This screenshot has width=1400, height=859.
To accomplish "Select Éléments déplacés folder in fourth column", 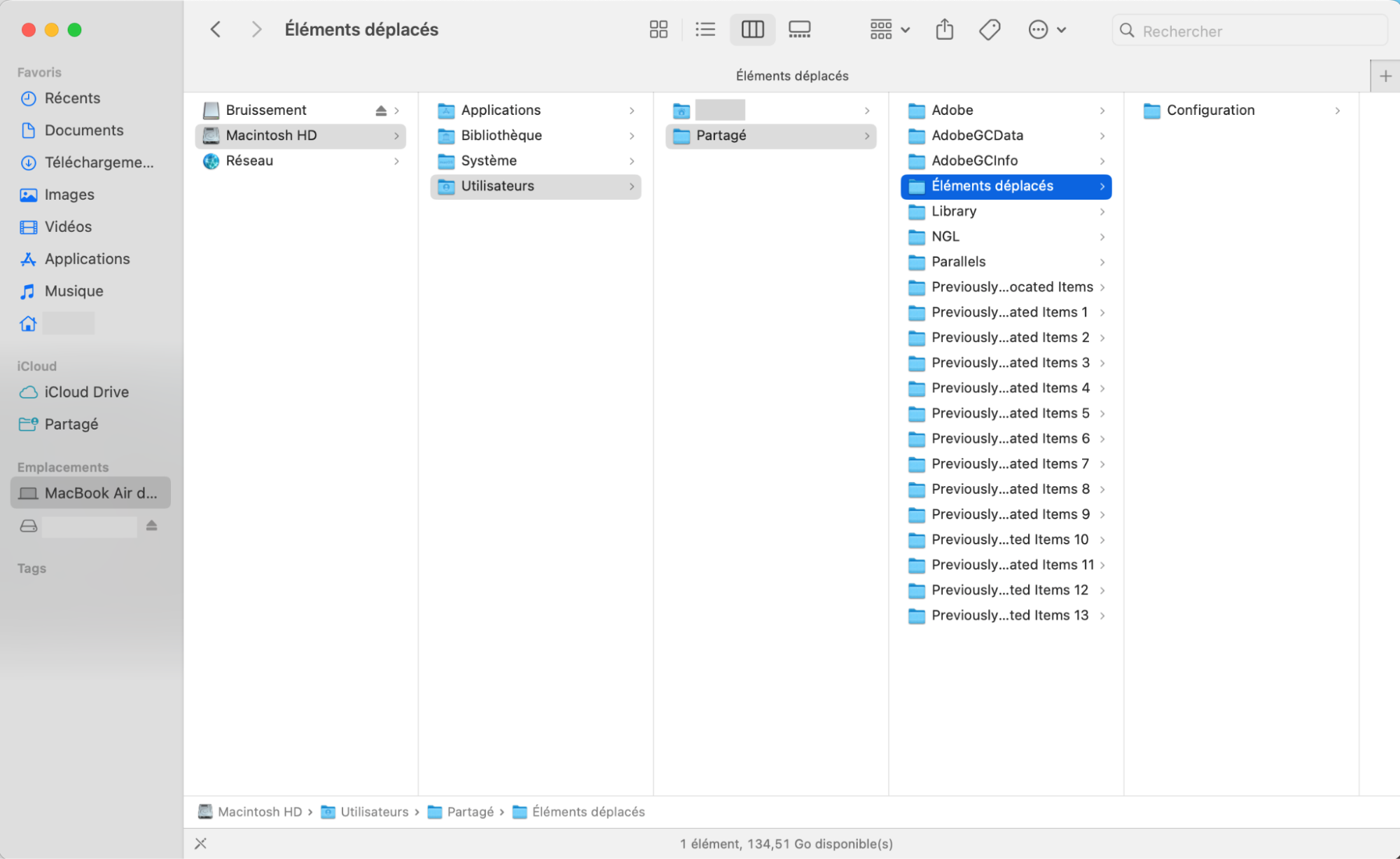I will click(x=1006, y=186).
